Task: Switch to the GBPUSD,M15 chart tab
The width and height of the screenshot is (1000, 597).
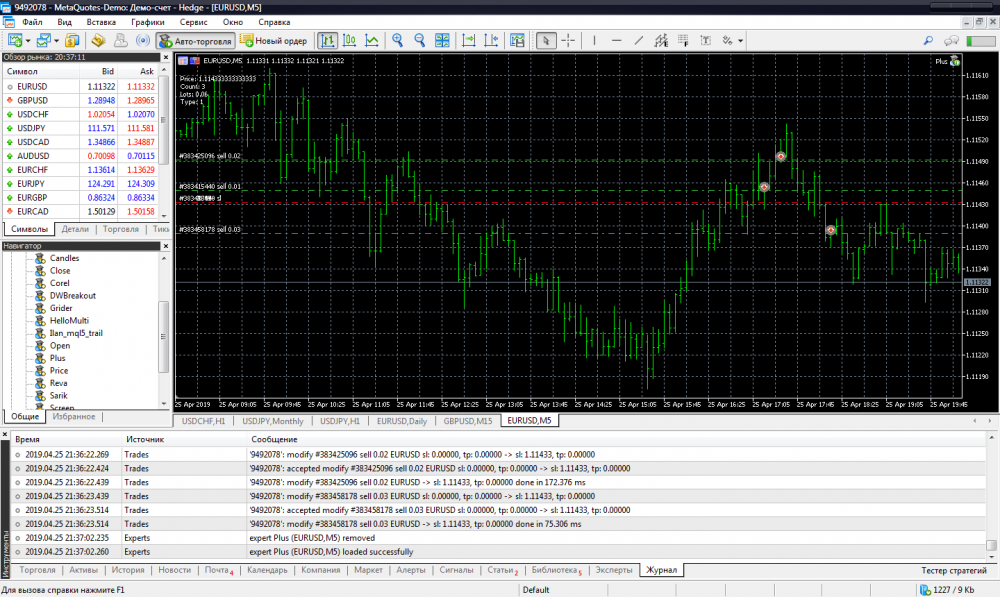Action: click(x=467, y=421)
